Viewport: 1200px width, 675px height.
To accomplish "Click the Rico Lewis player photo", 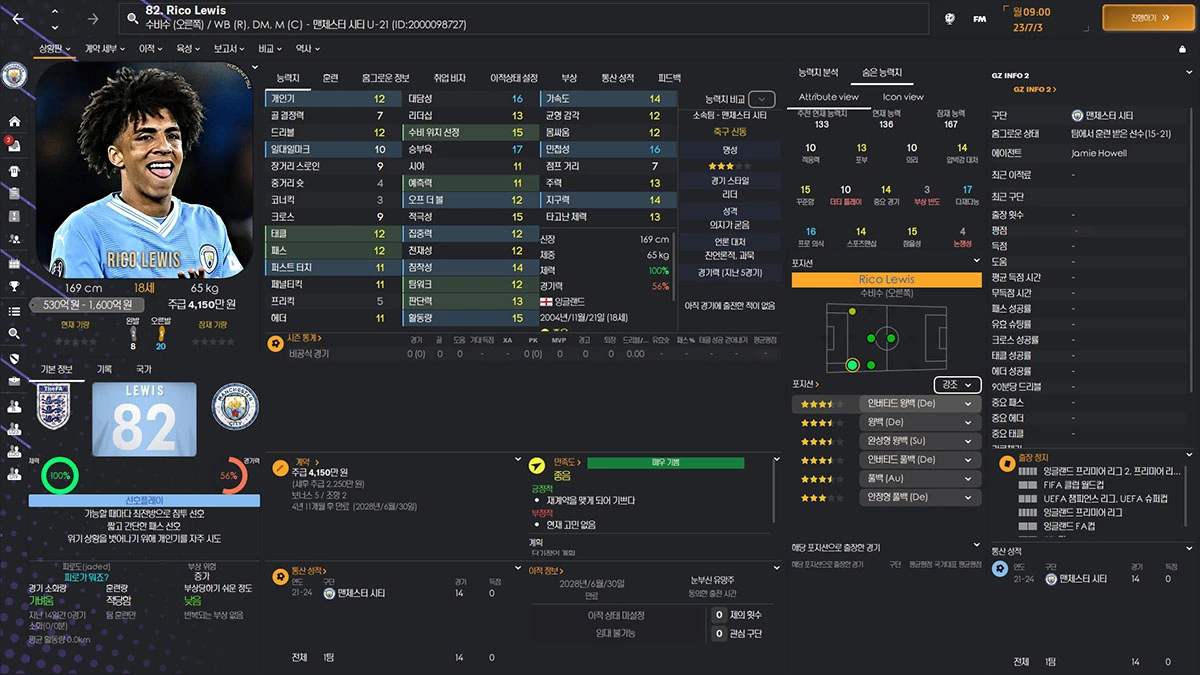I will pos(144,171).
